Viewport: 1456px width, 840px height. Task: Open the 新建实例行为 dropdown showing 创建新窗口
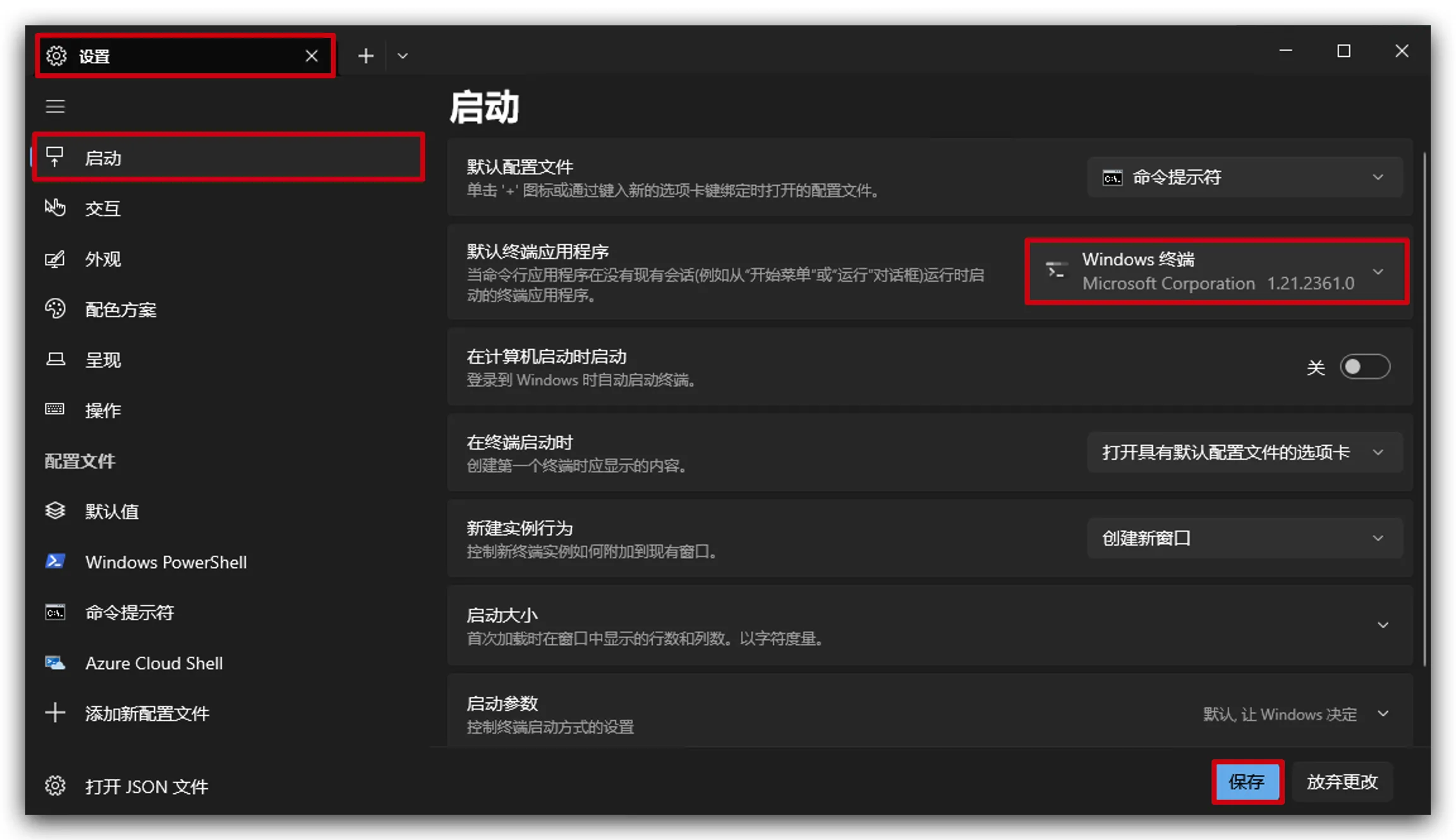(x=1245, y=538)
